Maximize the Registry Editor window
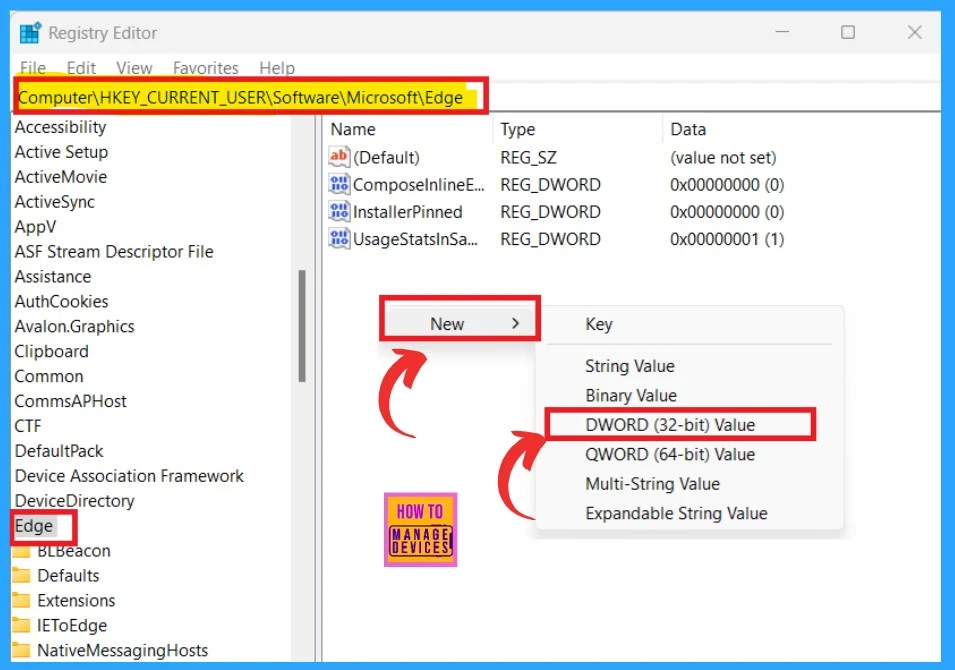Screen dimensions: 955x670 (x=848, y=32)
